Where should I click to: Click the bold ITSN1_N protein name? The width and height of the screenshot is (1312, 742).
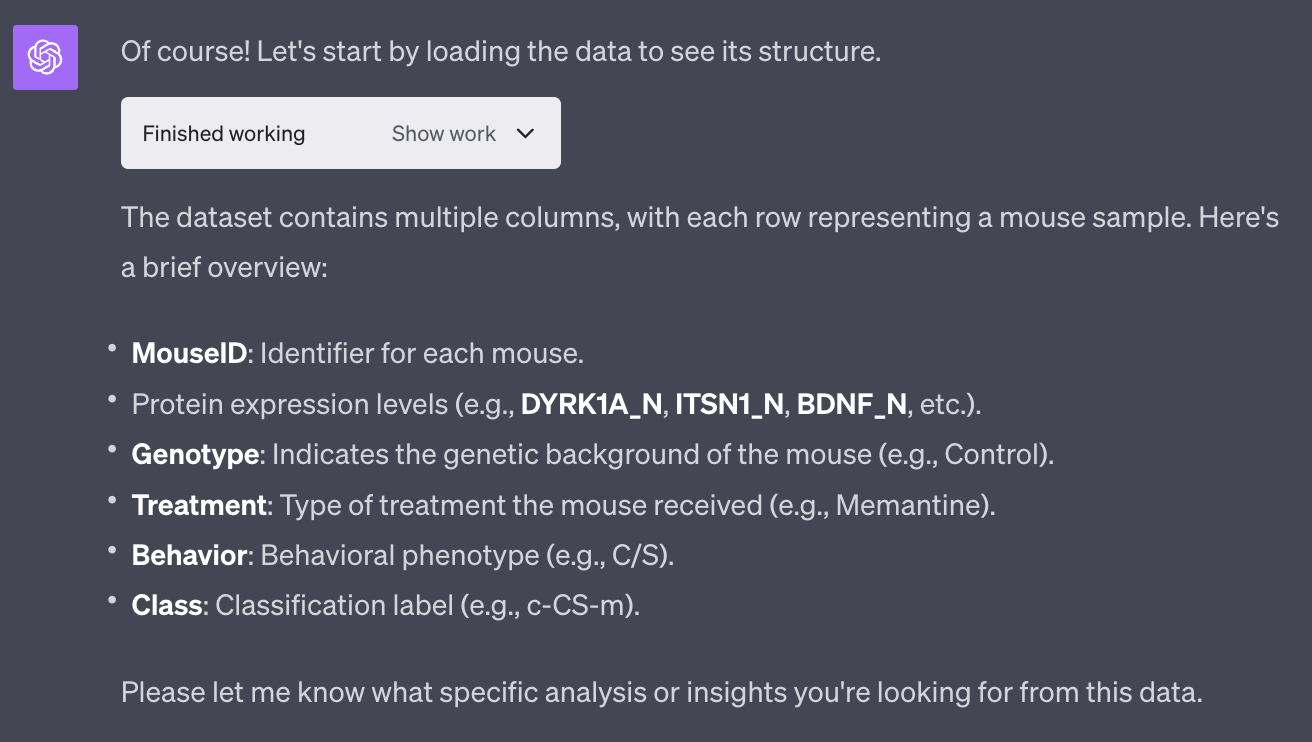pos(729,404)
